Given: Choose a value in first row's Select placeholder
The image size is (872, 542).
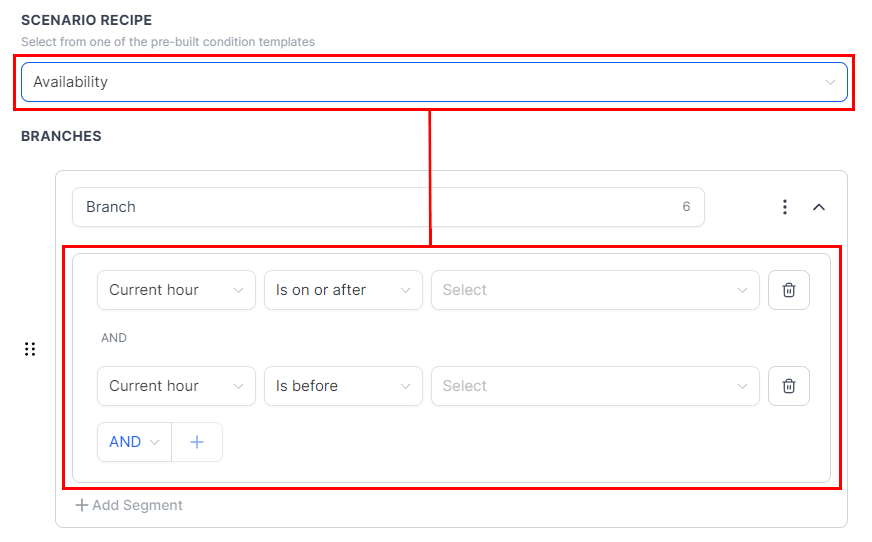Looking at the screenshot, I should pos(595,290).
